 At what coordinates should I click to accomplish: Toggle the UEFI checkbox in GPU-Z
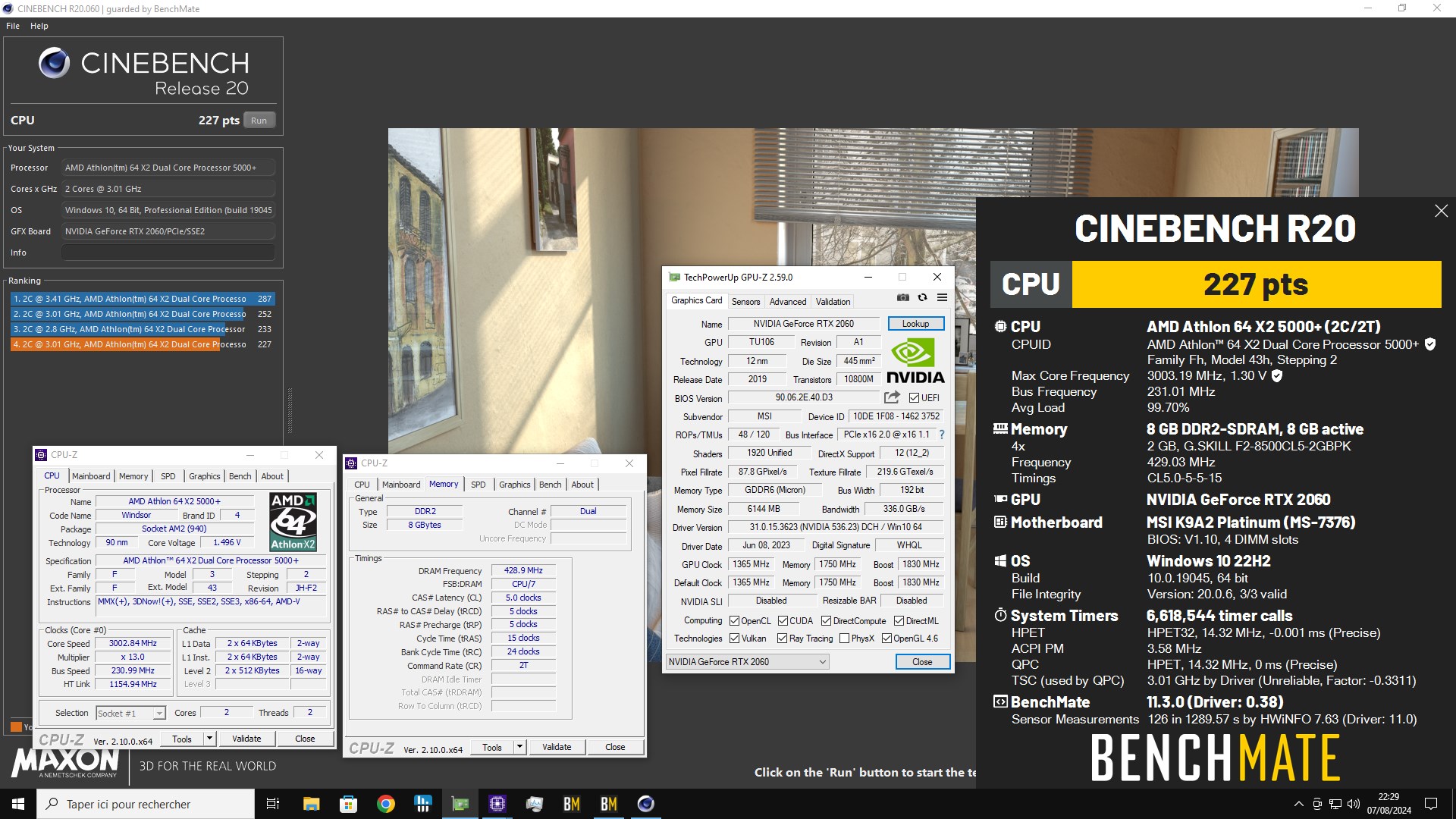click(914, 398)
